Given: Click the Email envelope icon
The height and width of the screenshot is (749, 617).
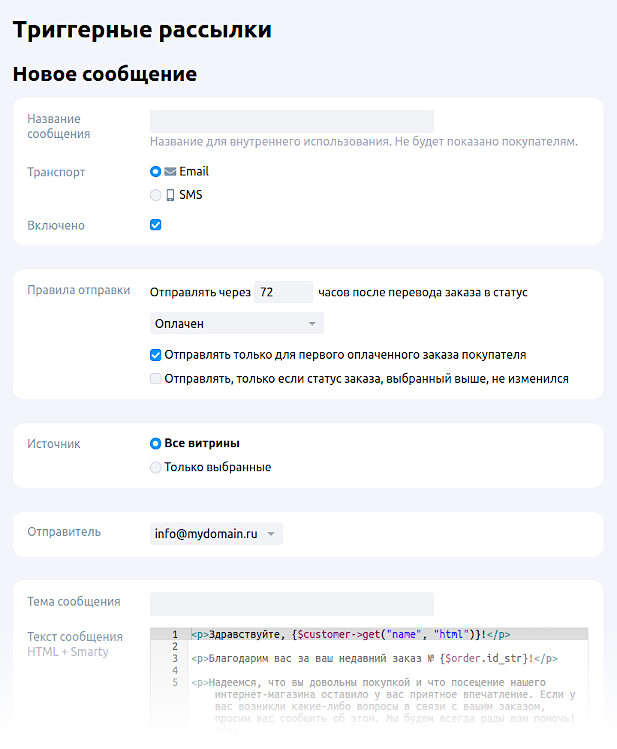Looking at the screenshot, I should point(170,171).
